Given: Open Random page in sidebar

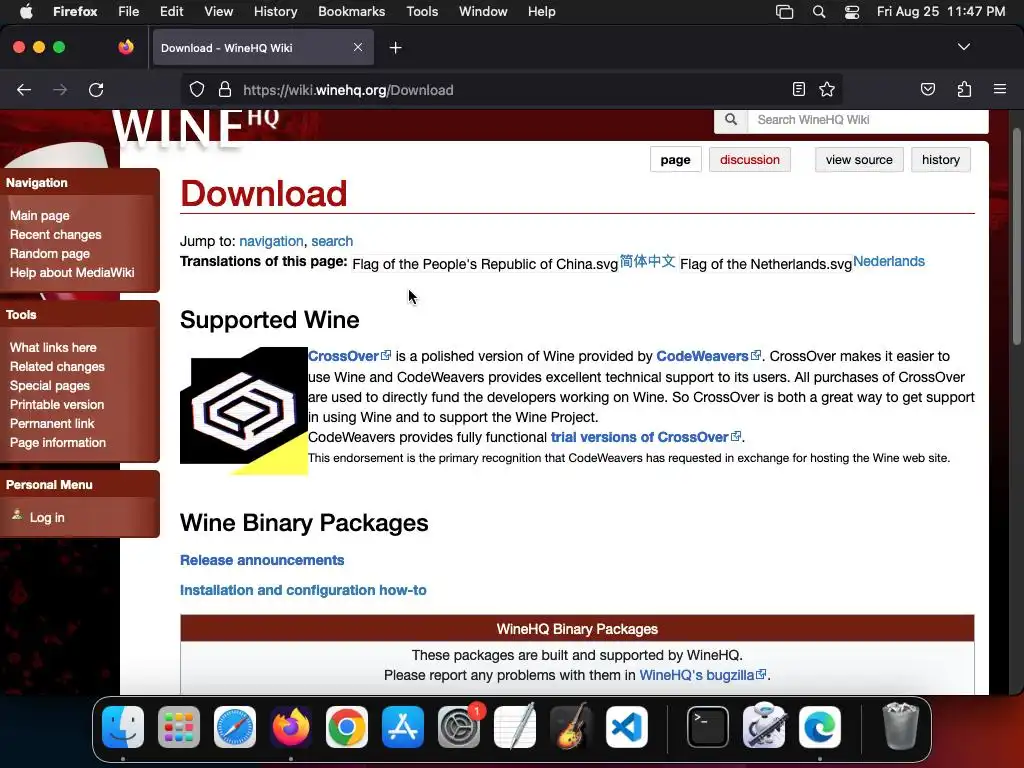Looking at the screenshot, I should 50,253.
